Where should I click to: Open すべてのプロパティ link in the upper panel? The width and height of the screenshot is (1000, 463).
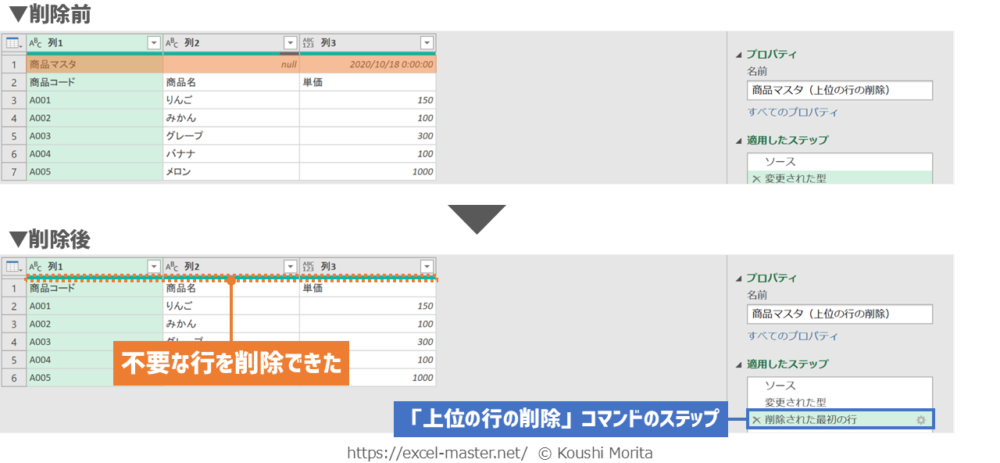[x=792, y=112]
